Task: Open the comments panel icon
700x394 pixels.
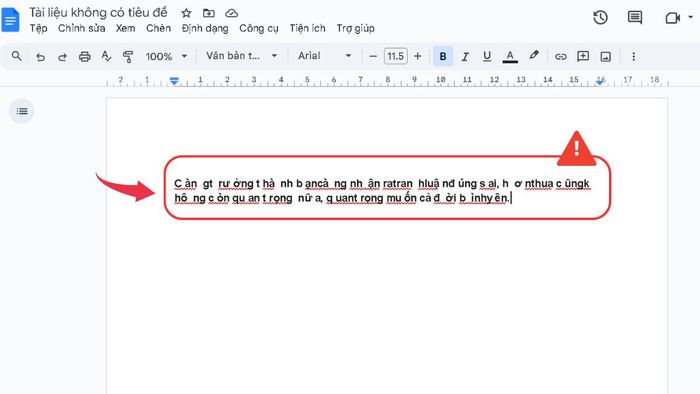Action: tap(635, 18)
